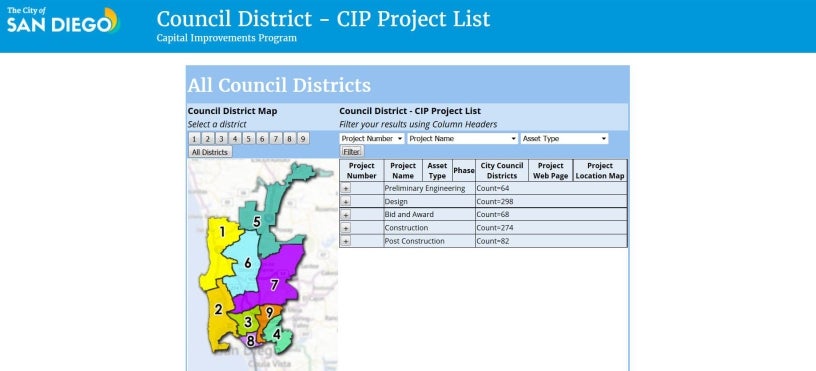Select district 7 button
816x371 pixels.
[x=275, y=138]
